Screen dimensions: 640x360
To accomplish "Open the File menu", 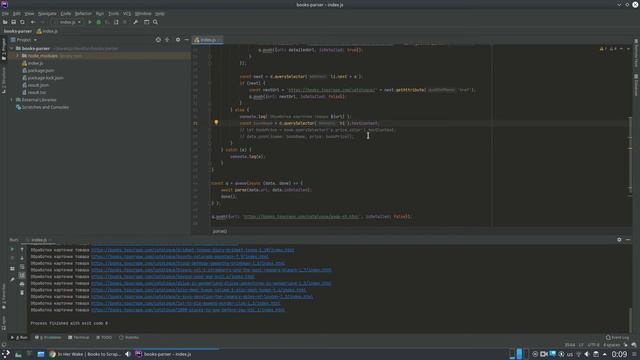I will pos(5,13).
